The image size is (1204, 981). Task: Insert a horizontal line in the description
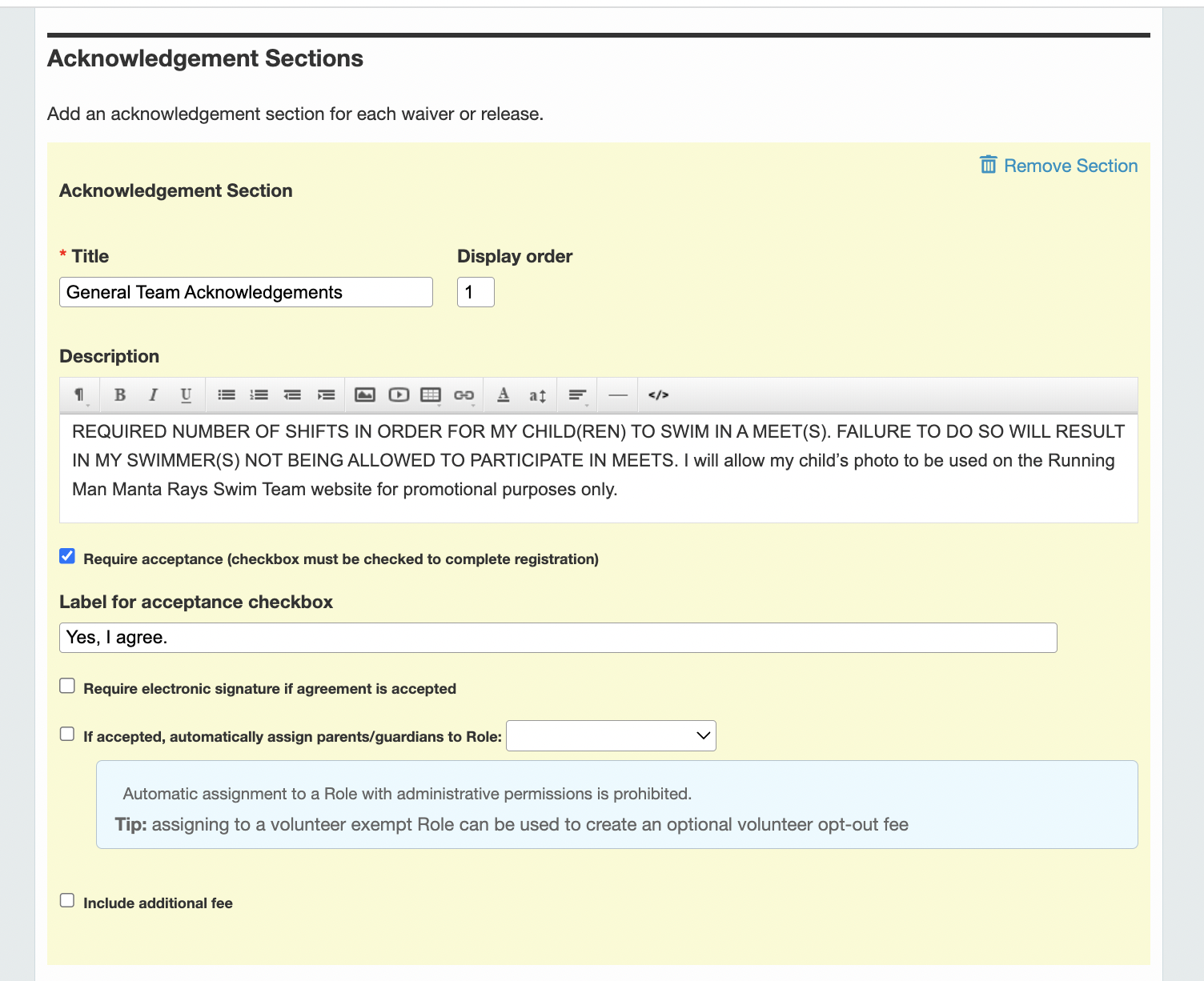click(617, 394)
